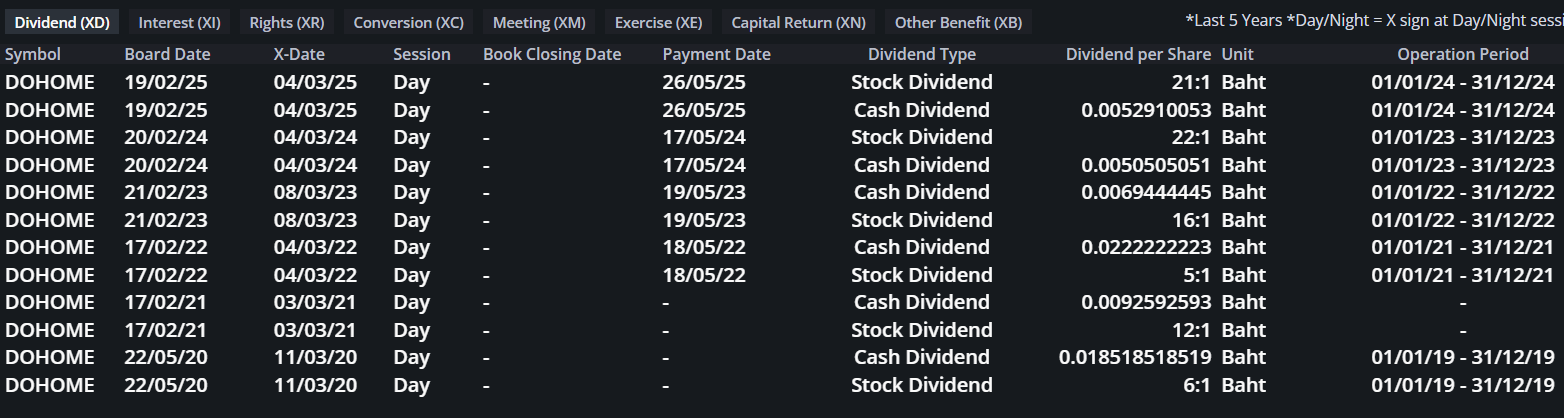The image size is (1564, 418).
Task: Click the Cash Dividend cell for 0.0050505051 row
Action: [x=922, y=165]
